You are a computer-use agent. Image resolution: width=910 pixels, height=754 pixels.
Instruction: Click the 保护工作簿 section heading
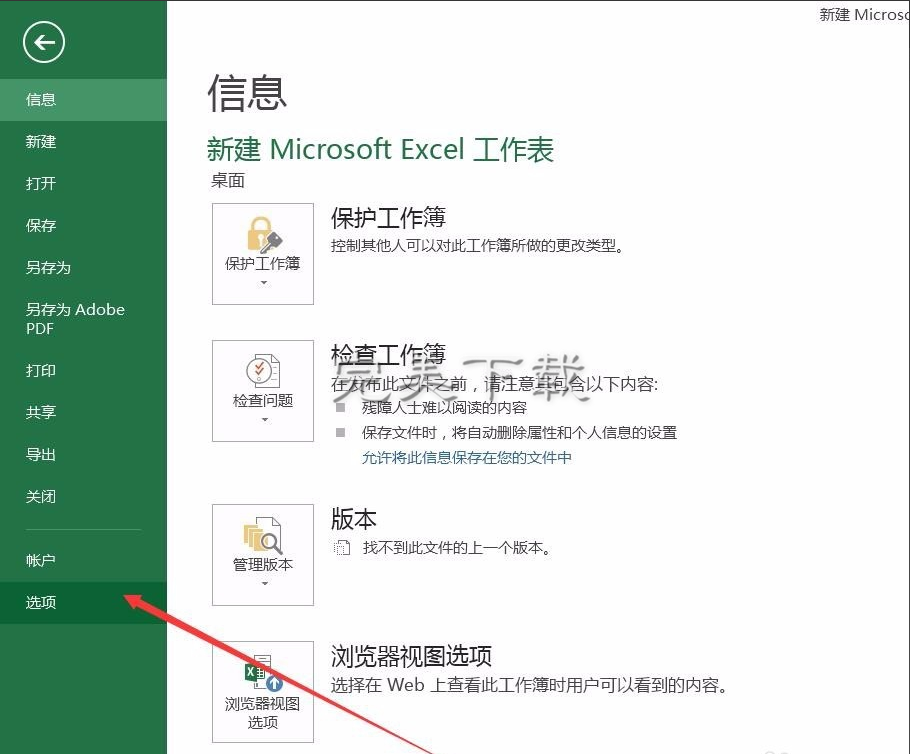(388, 218)
